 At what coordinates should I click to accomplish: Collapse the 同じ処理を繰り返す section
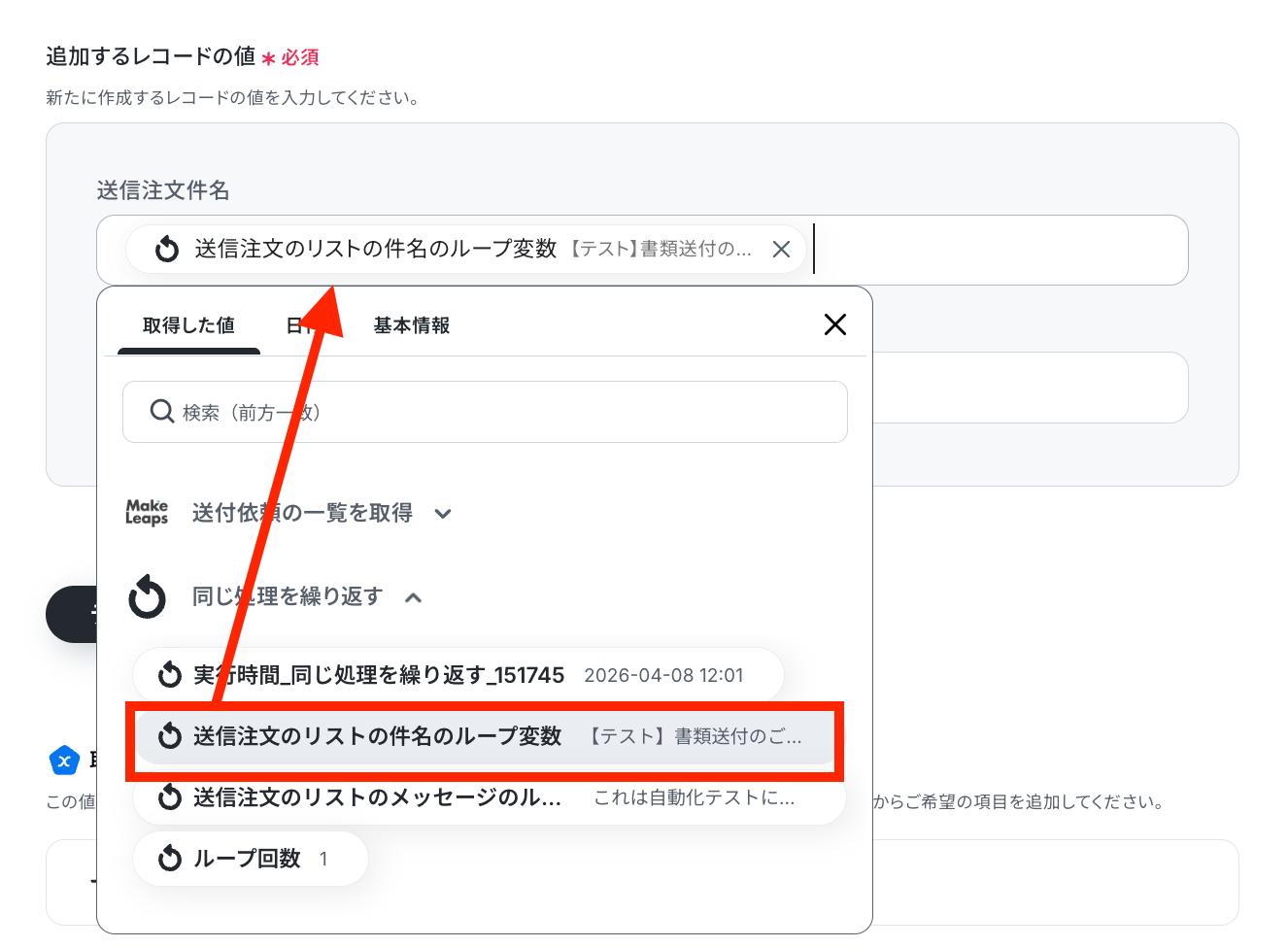[413, 597]
